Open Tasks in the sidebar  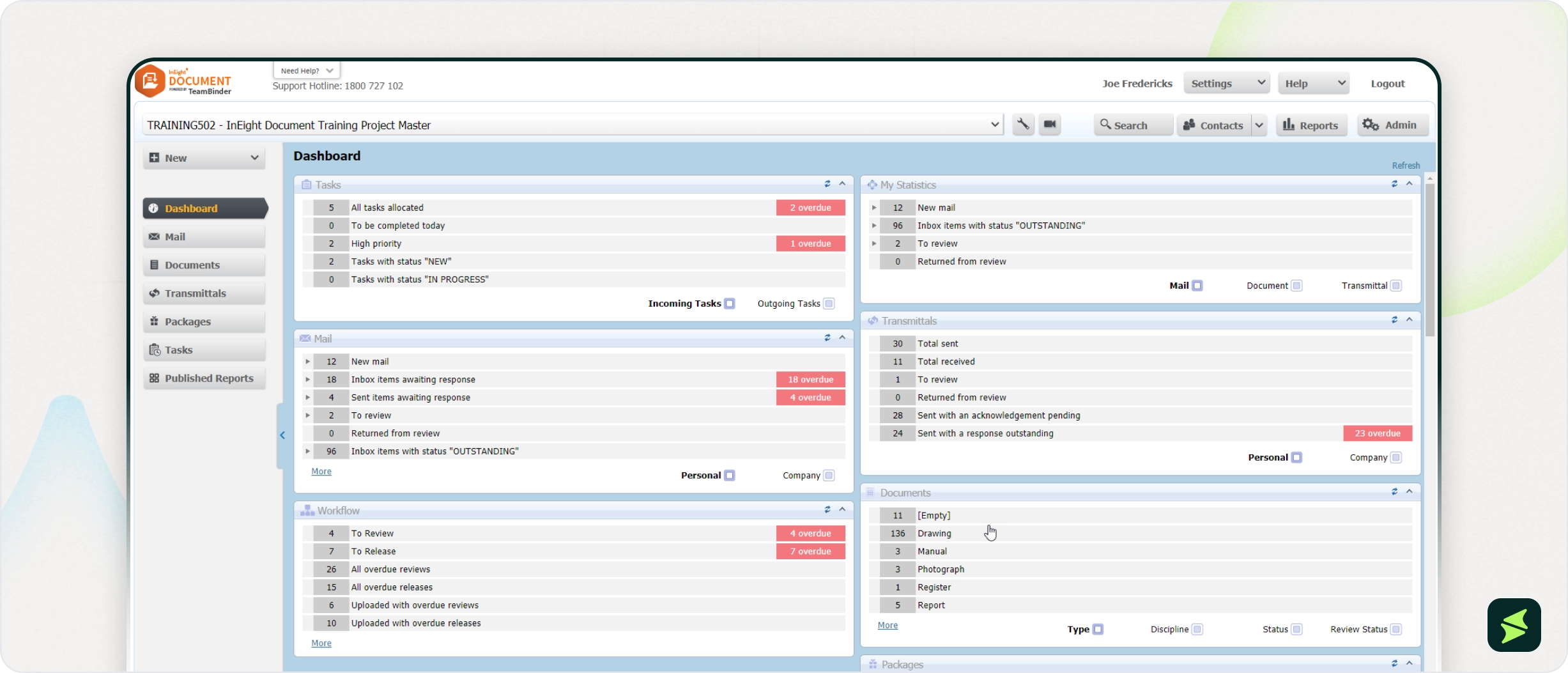pos(204,350)
